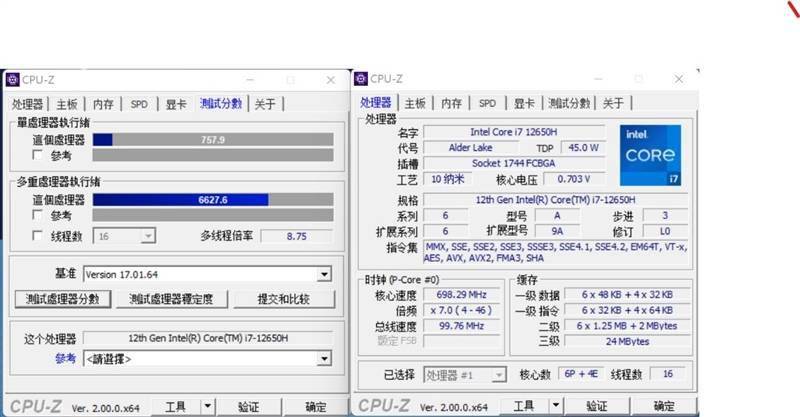Click the empty reference bar under single-thread score
Image resolution: width=800 pixels, height=417 pixels.
(x=213, y=155)
